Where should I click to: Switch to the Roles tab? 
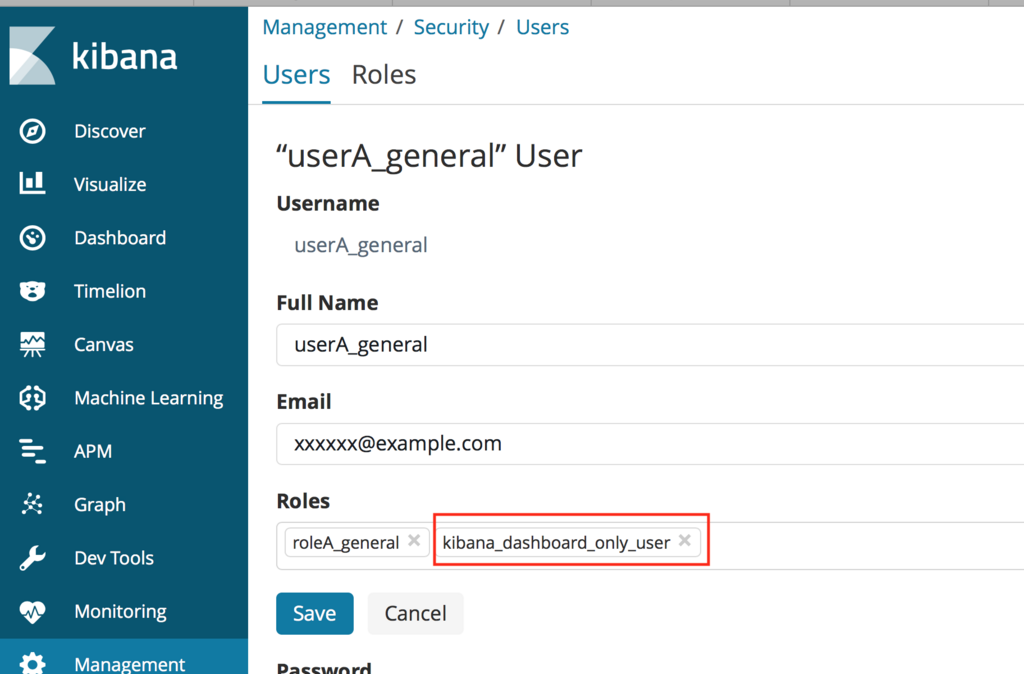[384, 75]
